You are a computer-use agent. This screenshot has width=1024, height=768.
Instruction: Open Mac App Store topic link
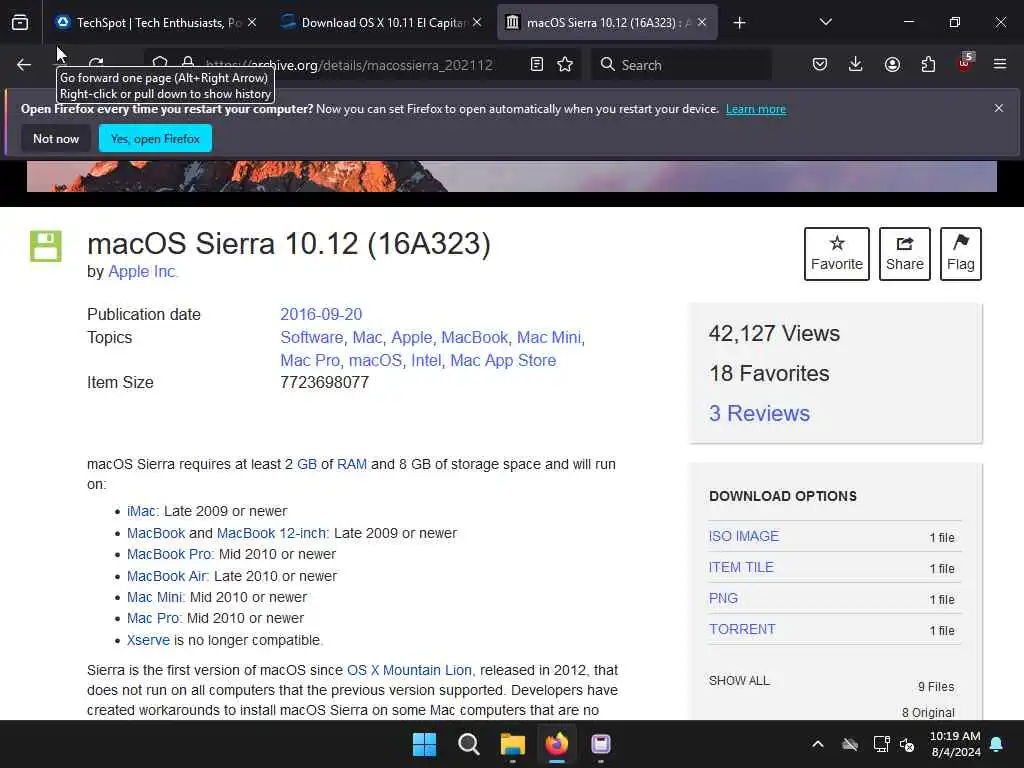click(503, 360)
